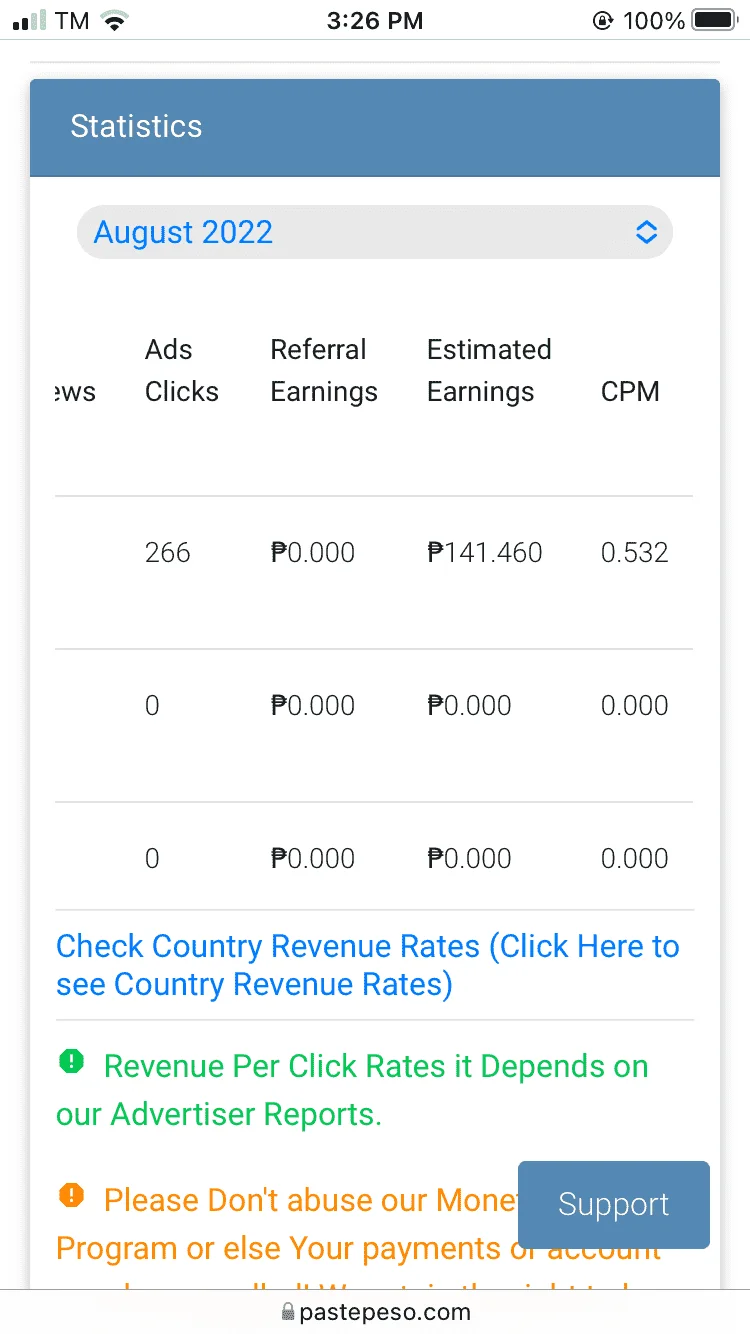Click the Estimated Earnings column header
Screen dimensions: 750x1334
(489, 370)
